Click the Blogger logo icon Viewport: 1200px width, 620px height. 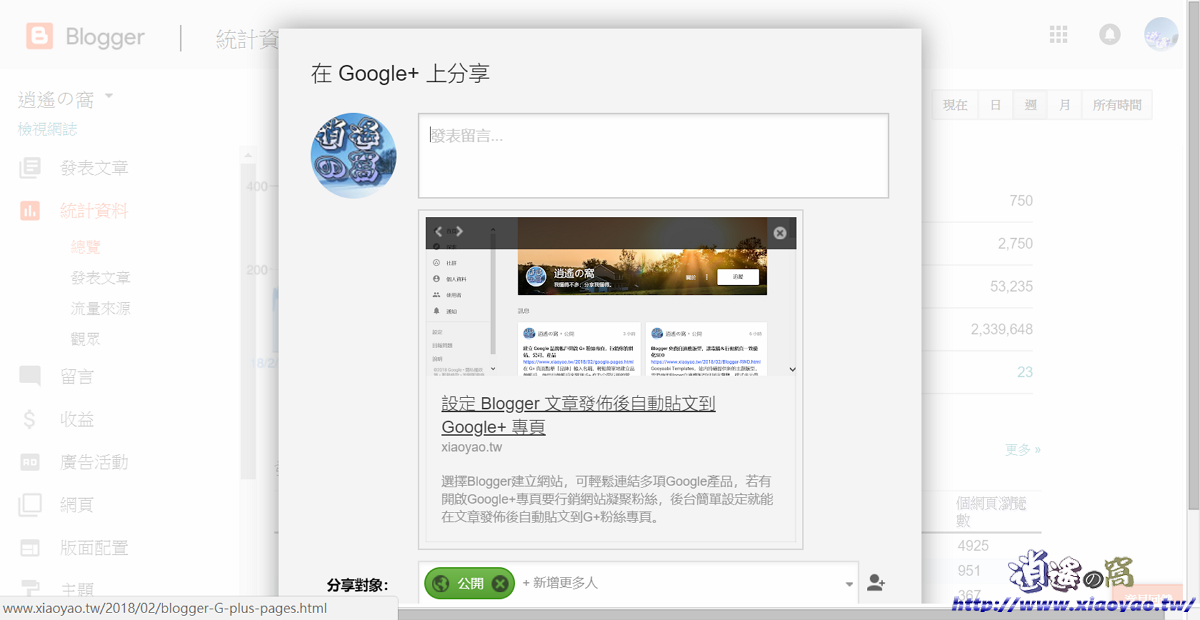pos(39,37)
